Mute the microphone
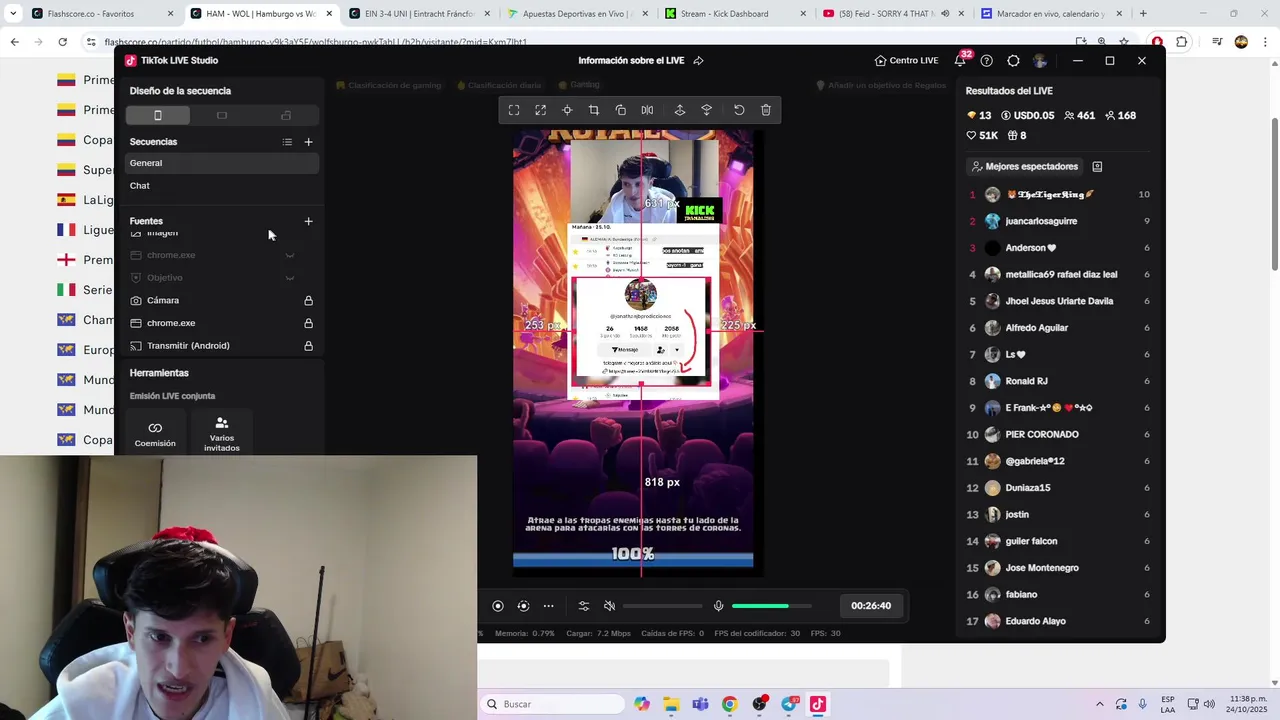 718,606
